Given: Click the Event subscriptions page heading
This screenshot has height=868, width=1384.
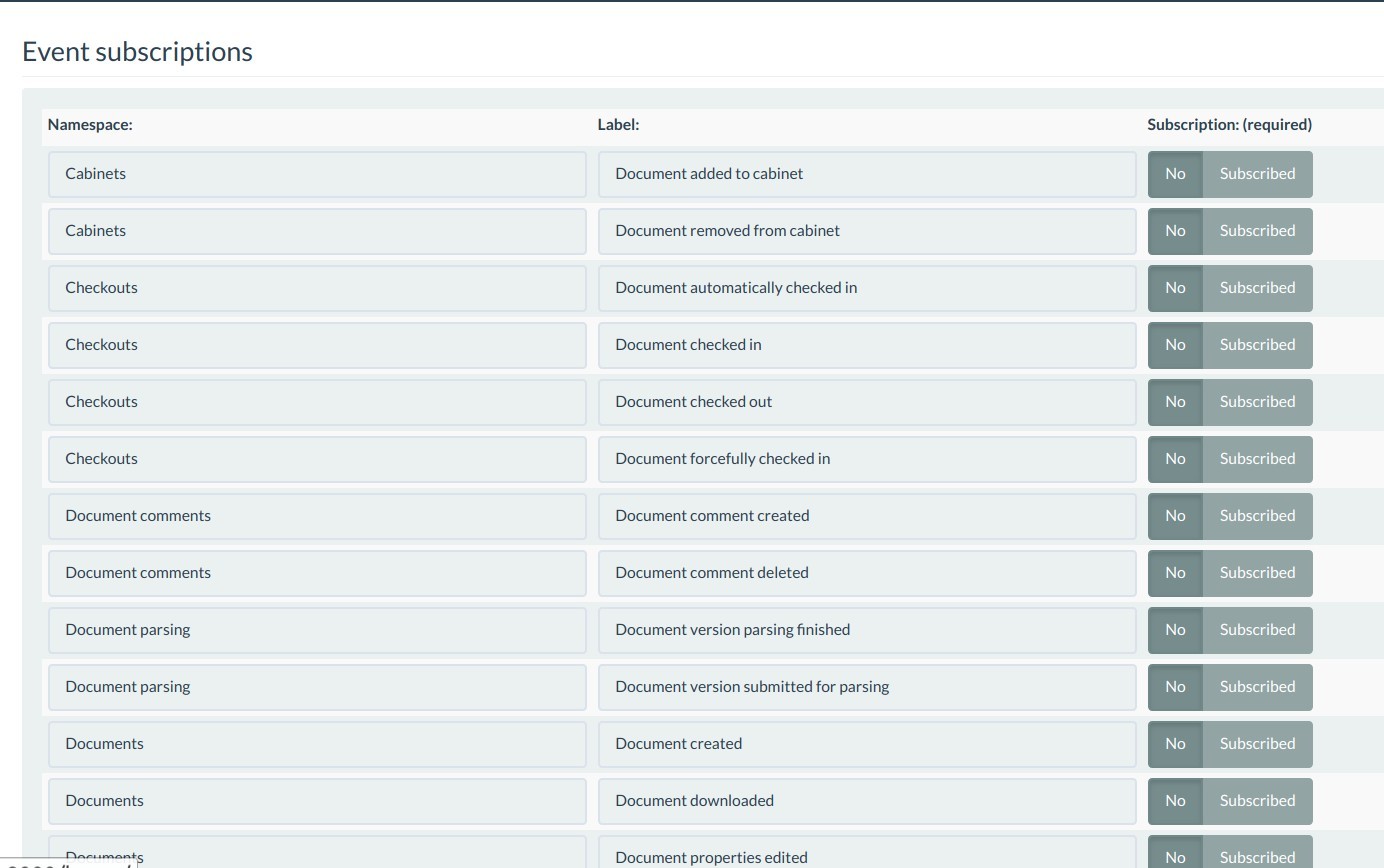Looking at the screenshot, I should 137,52.
